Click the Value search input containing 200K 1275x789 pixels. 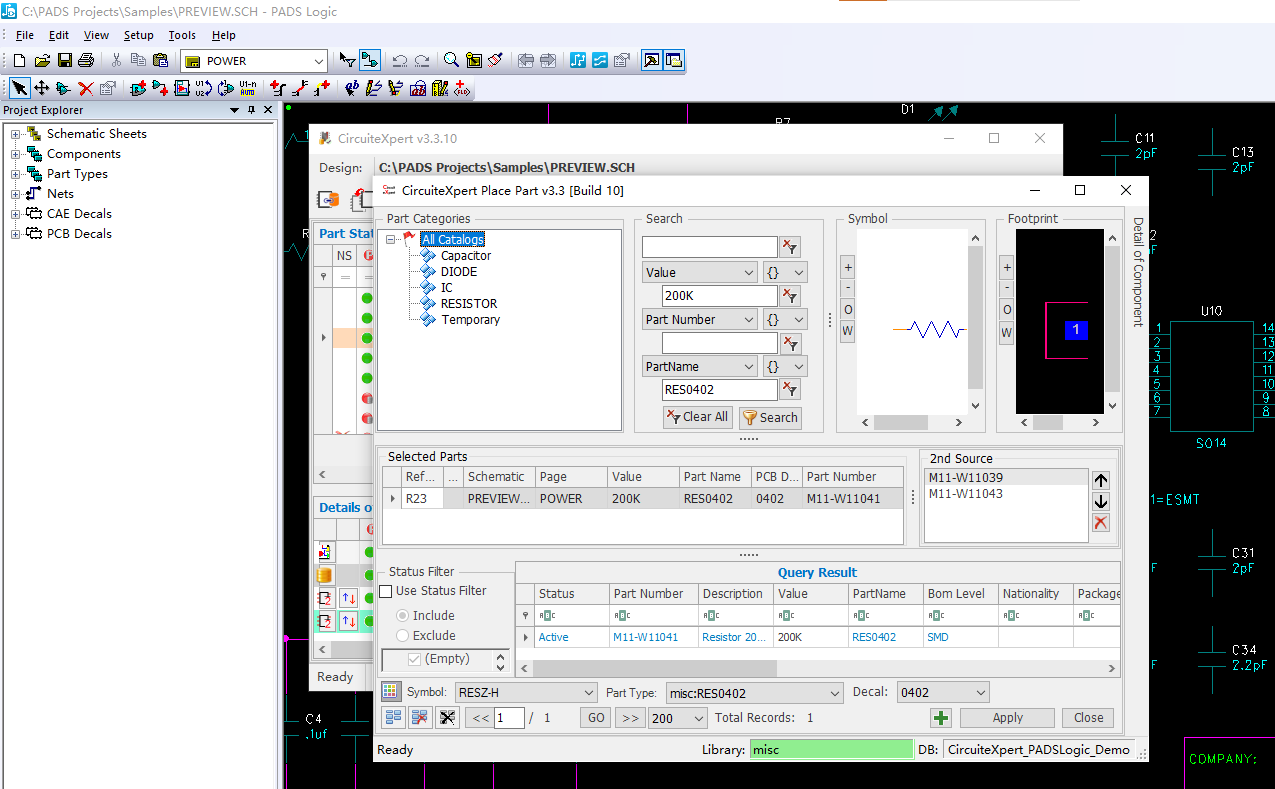[720, 296]
